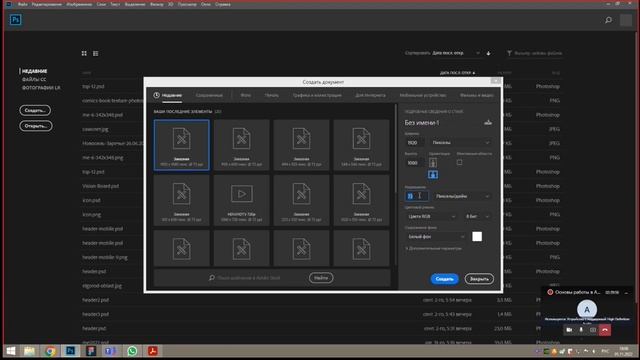Open the Недавние tab in the new-document dialog
This screenshot has height=360, width=640.
pos(171,95)
